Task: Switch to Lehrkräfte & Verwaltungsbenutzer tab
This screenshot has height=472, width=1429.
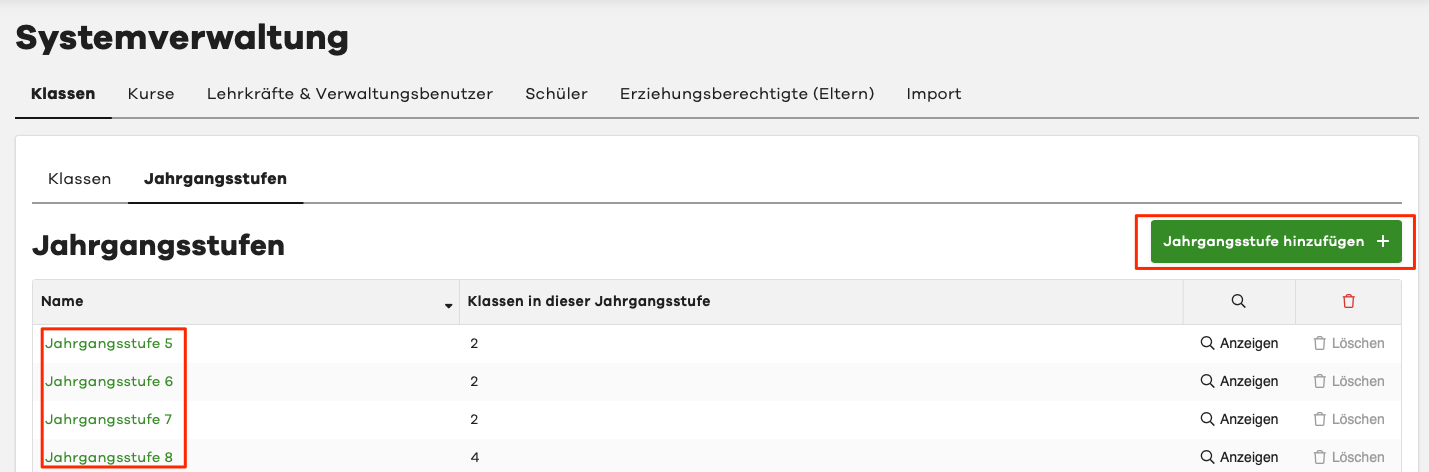Action: coord(350,94)
